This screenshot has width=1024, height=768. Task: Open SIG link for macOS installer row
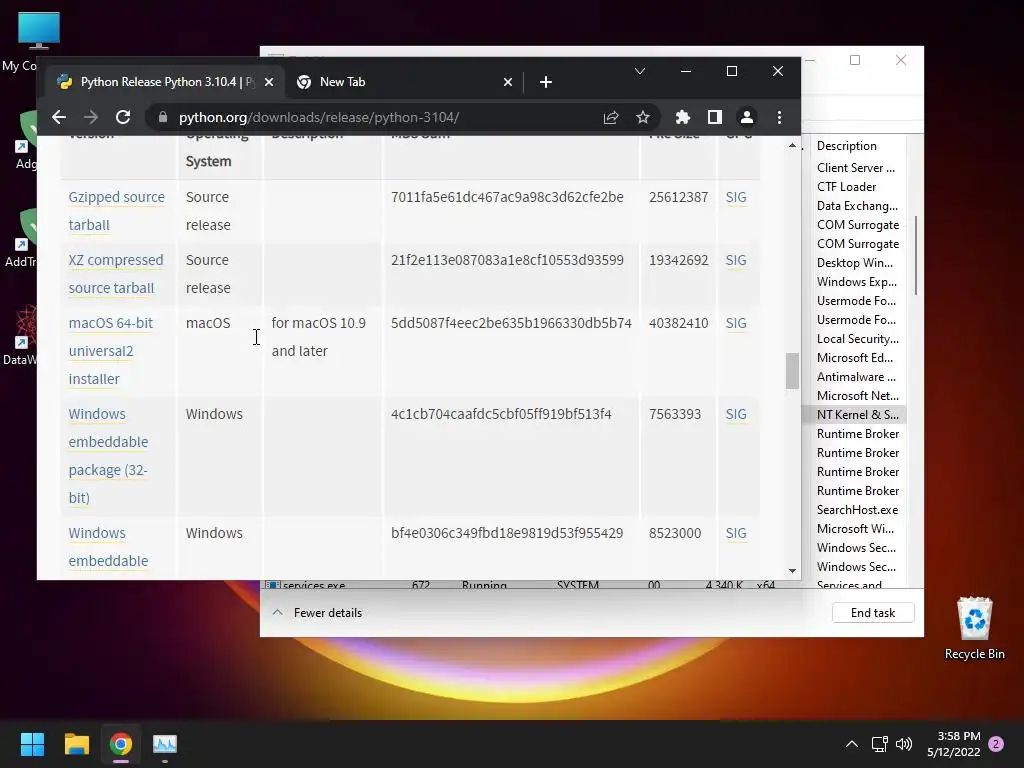pos(736,323)
